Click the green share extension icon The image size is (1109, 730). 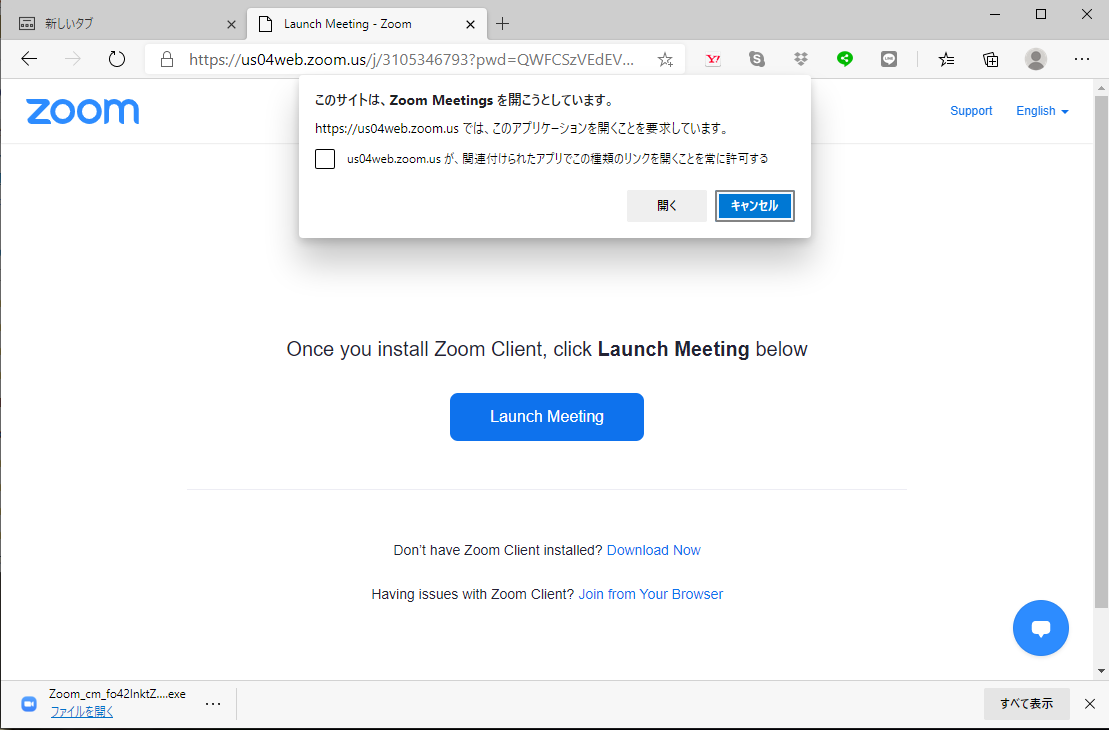click(844, 59)
